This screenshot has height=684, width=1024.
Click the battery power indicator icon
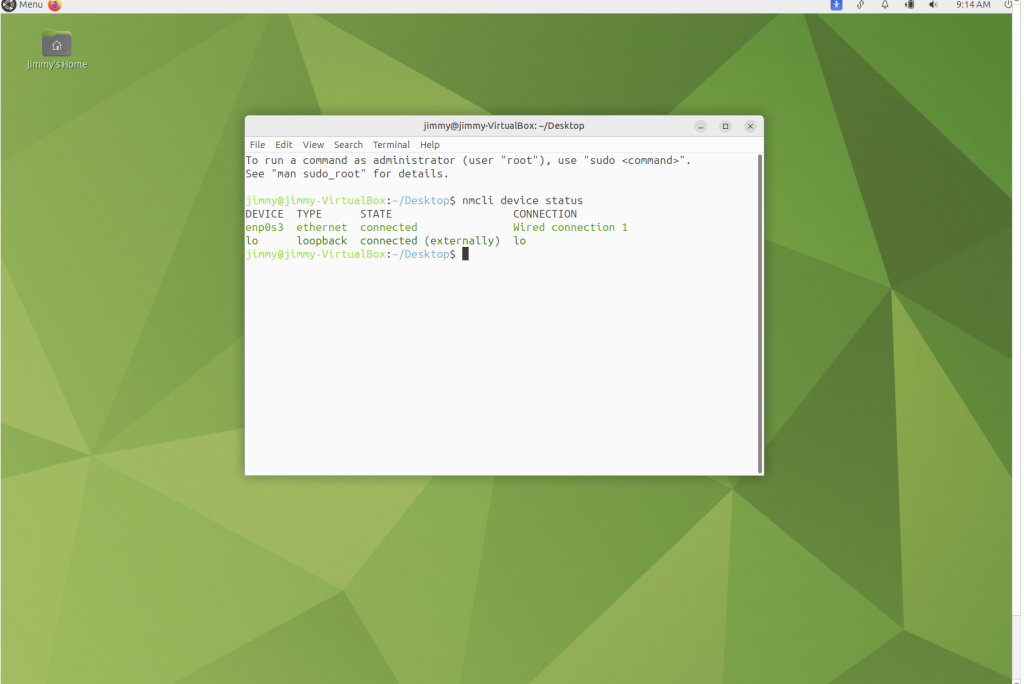(x=909, y=5)
